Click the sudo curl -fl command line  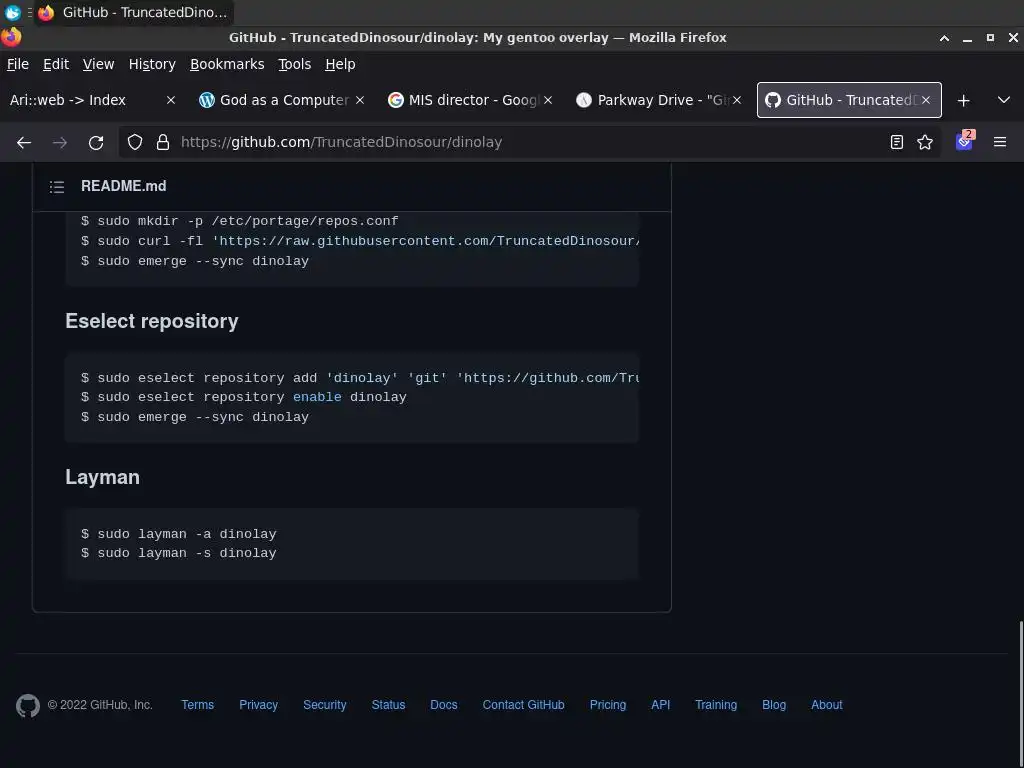click(x=360, y=241)
